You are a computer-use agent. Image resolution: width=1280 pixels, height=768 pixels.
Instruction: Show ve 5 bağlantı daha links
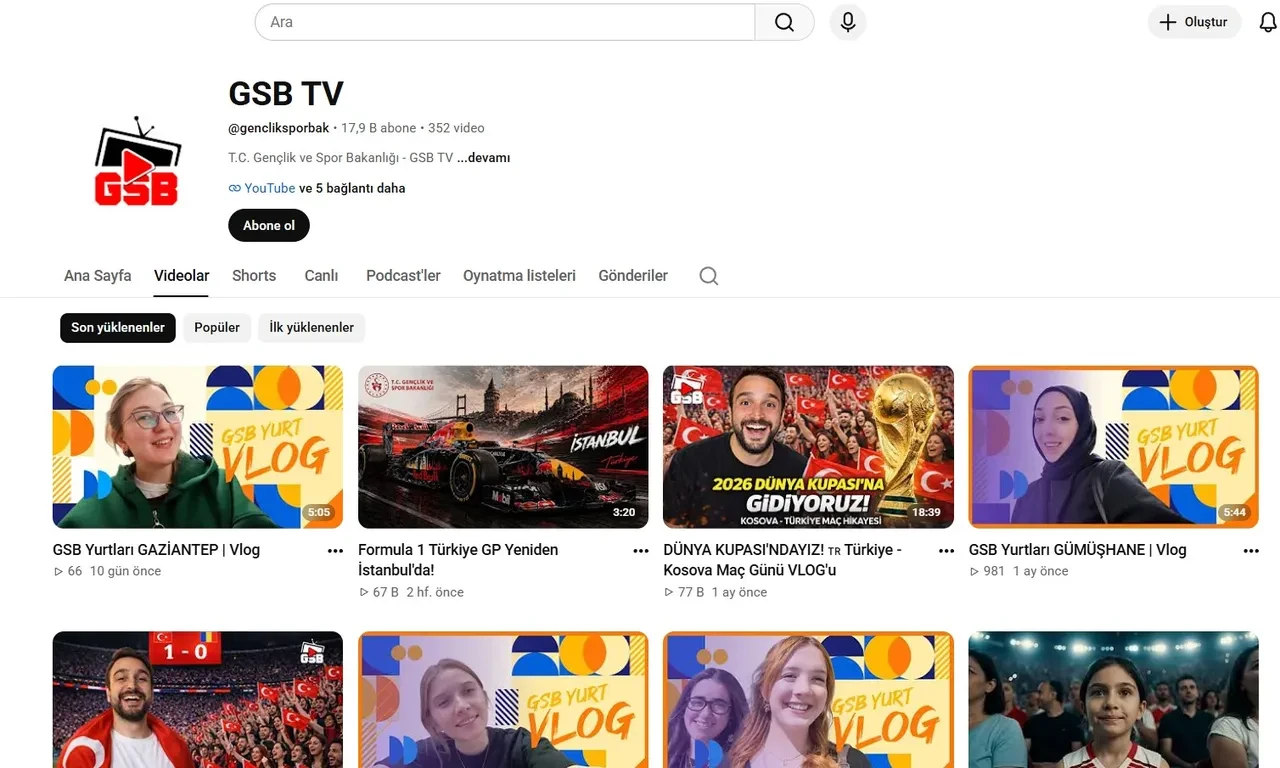(x=352, y=188)
